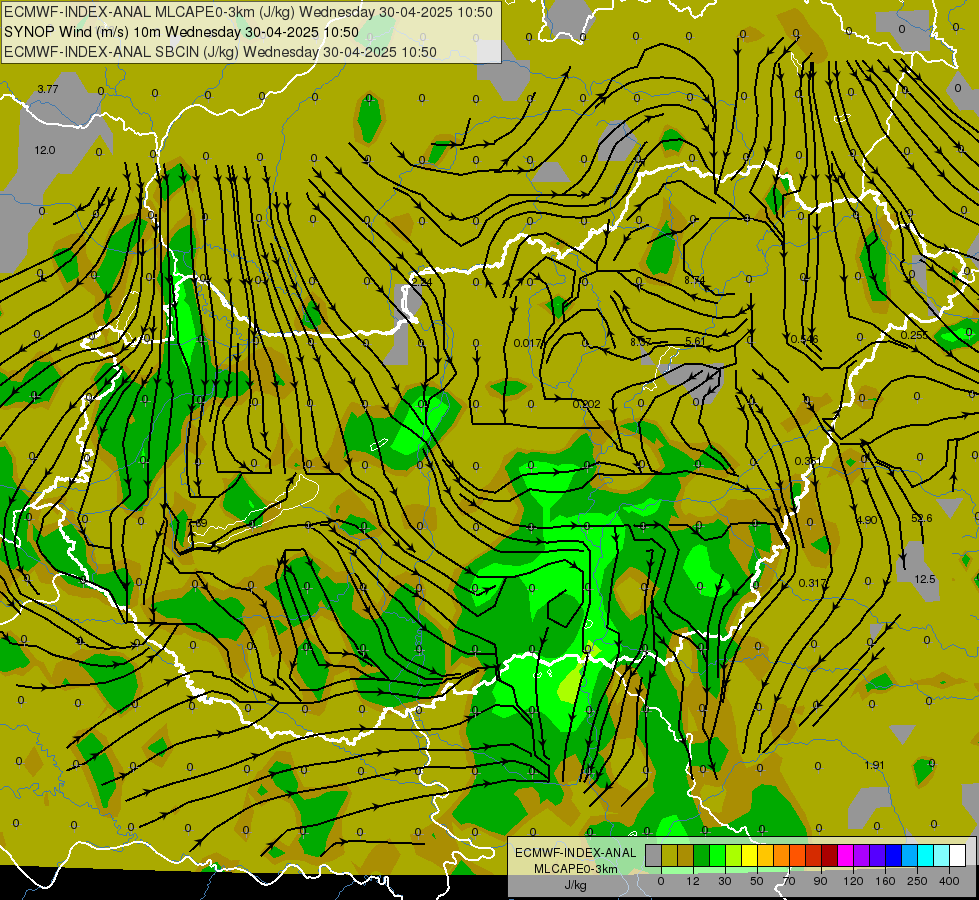Click the legend tick label '30'
The image size is (979, 900).
[725, 881]
